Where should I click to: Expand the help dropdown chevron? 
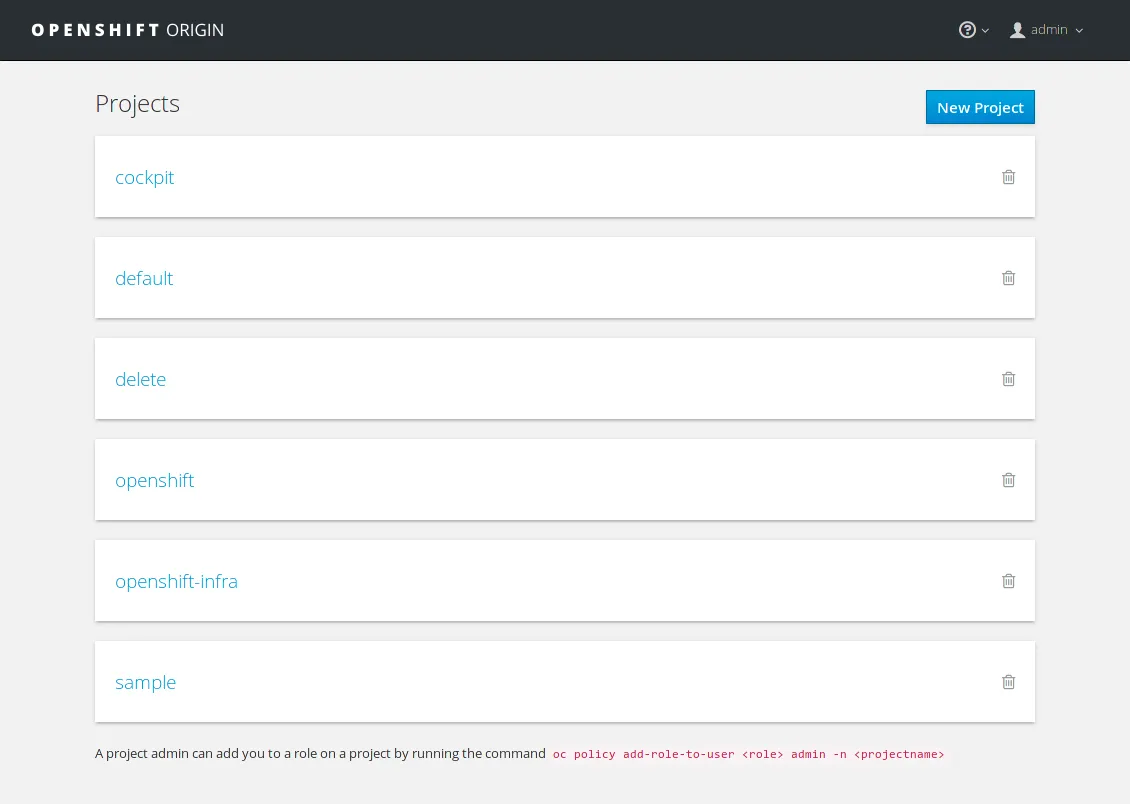[x=983, y=30]
